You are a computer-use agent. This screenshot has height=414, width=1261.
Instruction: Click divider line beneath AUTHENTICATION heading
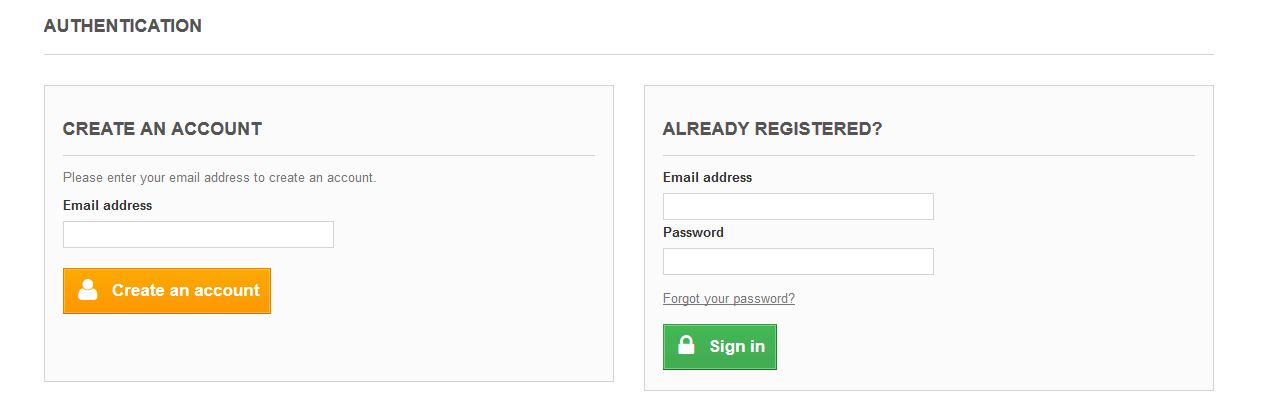pos(628,54)
